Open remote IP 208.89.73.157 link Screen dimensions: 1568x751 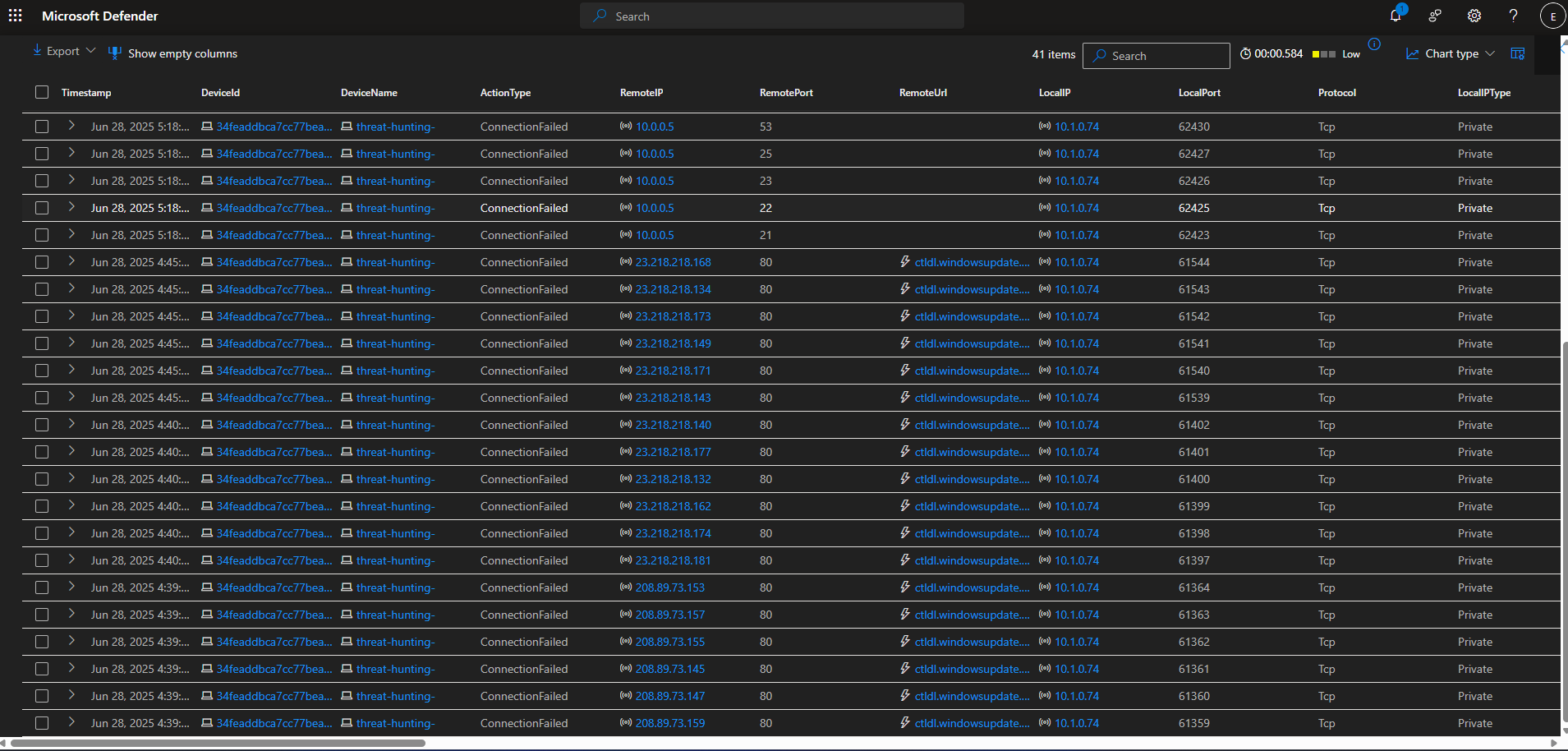pyautogui.click(x=670, y=615)
